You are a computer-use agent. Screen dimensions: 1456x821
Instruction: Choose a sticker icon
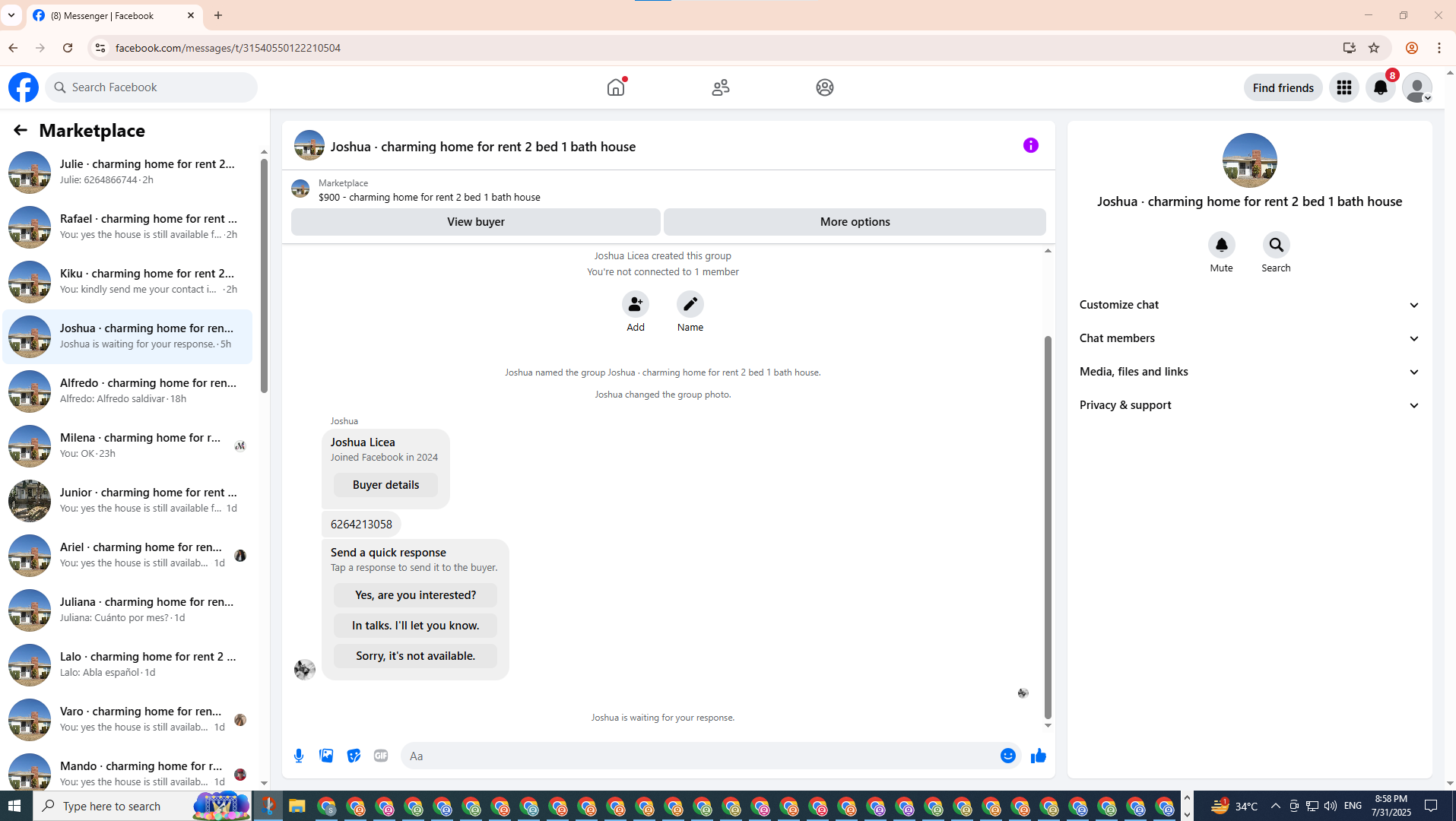354,756
